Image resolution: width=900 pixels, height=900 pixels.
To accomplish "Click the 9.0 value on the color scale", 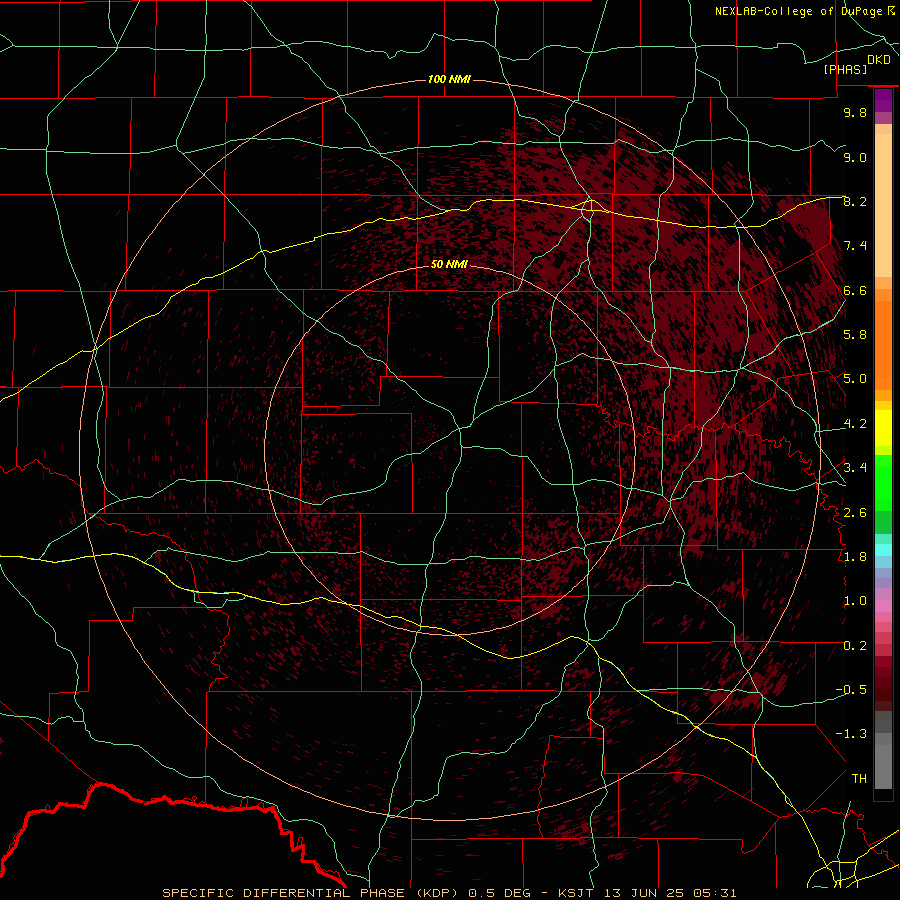I will 855,157.
